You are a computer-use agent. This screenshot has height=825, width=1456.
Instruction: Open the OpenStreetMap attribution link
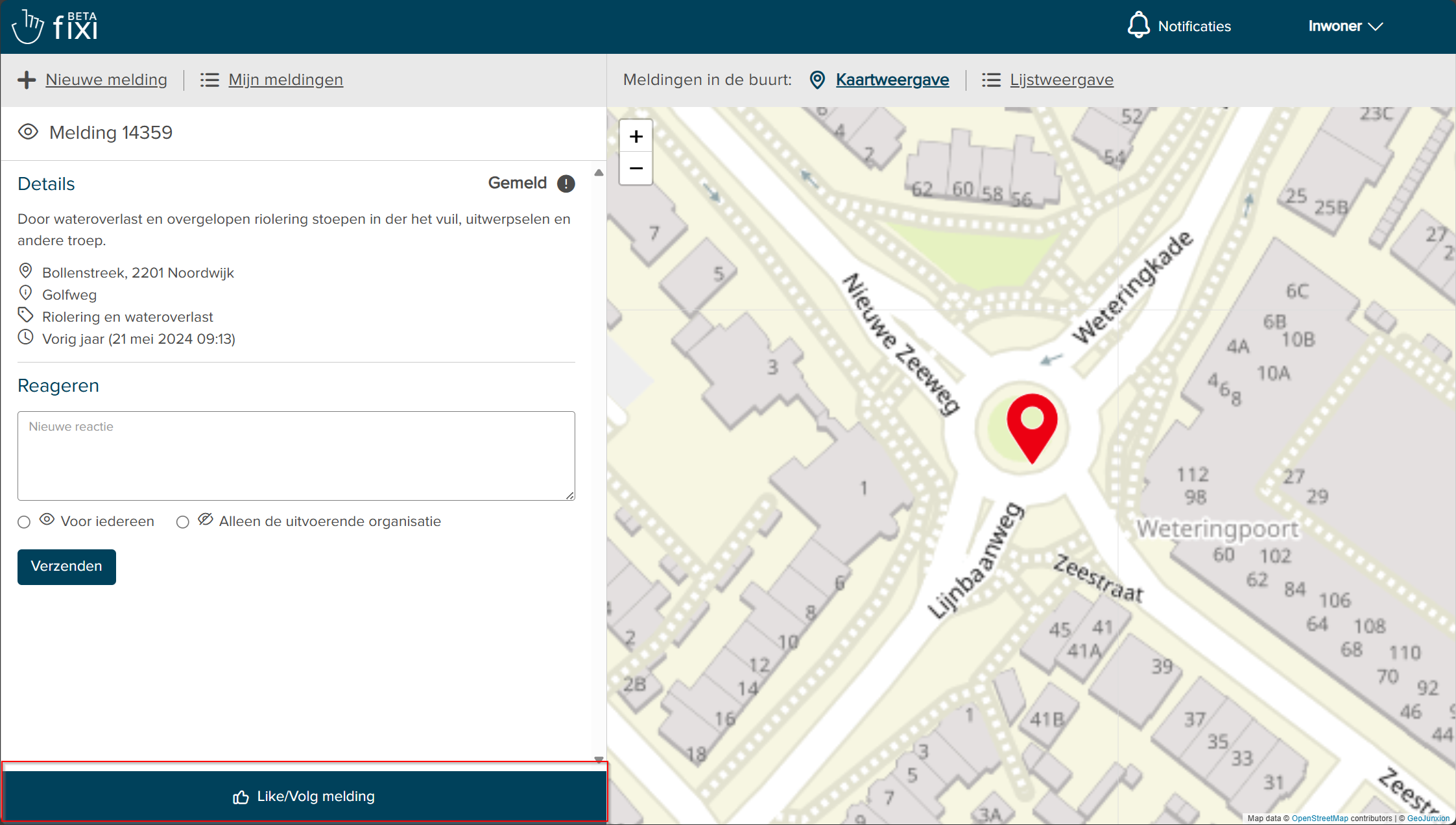[x=1319, y=819]
